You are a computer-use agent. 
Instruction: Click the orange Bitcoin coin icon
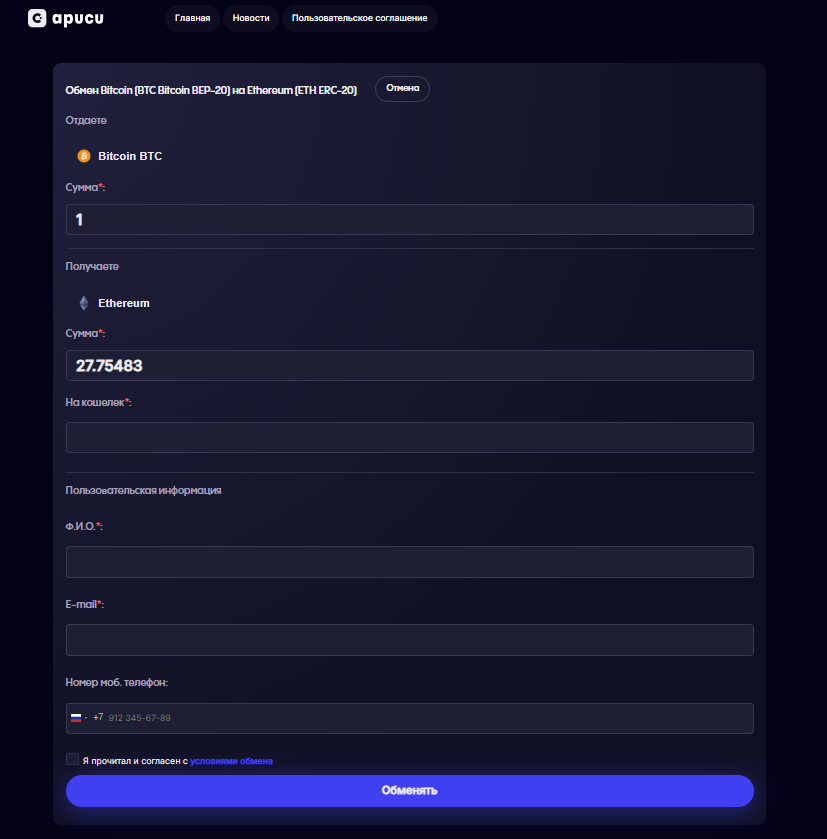(84, 156)
